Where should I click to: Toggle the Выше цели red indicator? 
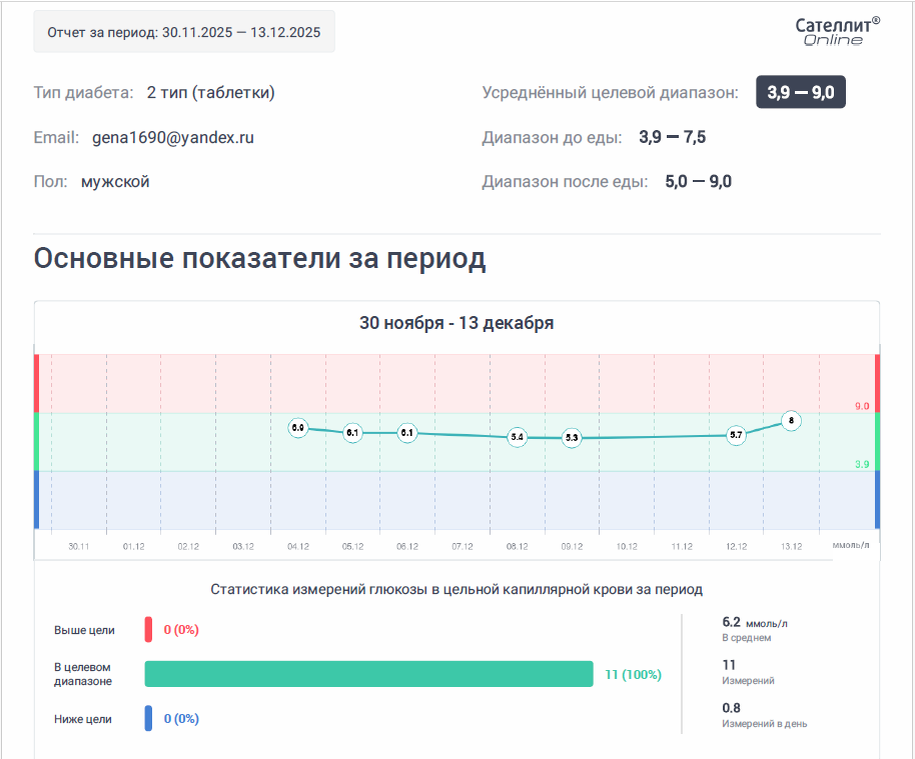[148, 630]
